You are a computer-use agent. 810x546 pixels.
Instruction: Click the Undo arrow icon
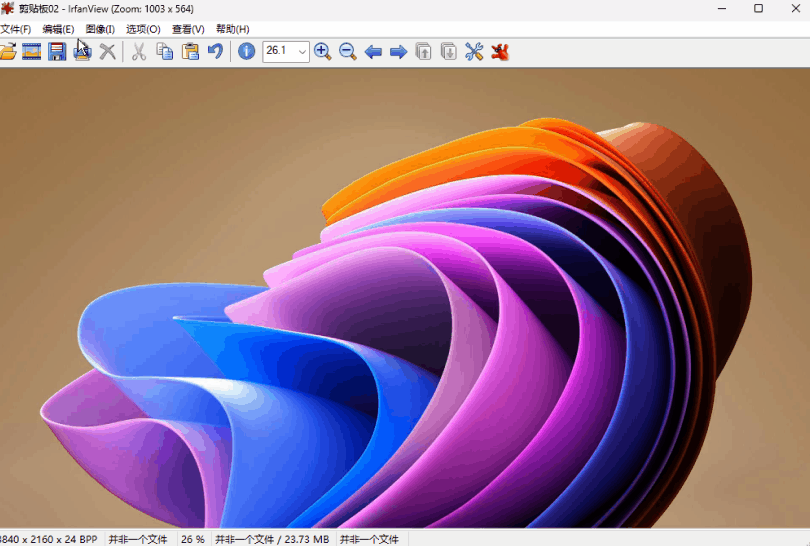click(x=215, y=52)
